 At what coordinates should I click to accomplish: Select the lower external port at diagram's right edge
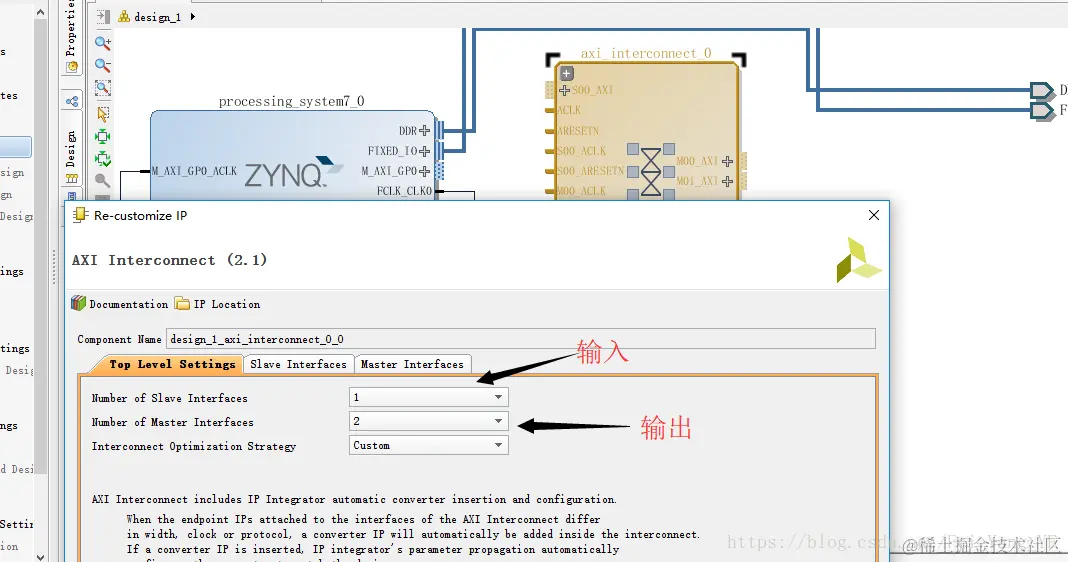(x=1042, y=110)
